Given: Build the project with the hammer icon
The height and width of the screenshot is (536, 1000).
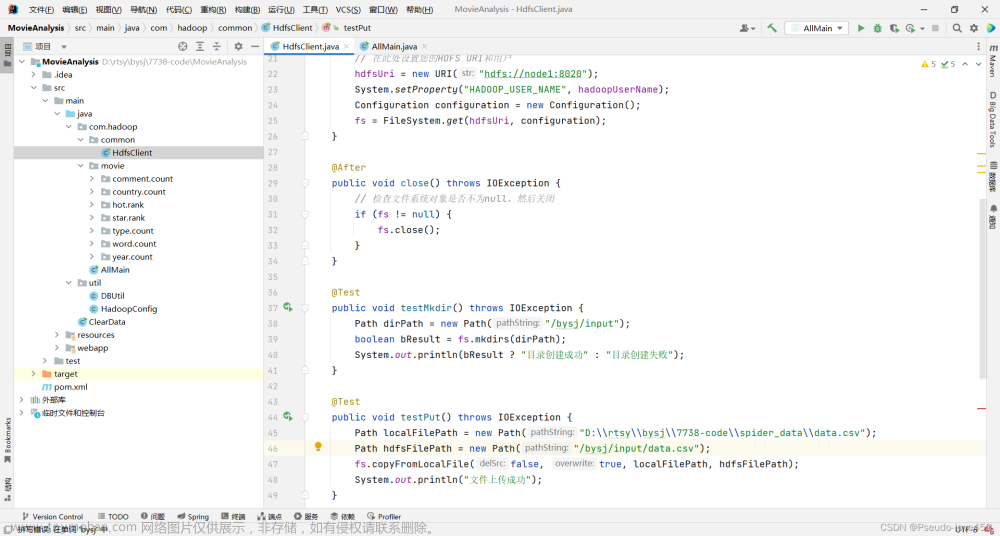Looking at the screenshot, I should [x=772, y=28].
